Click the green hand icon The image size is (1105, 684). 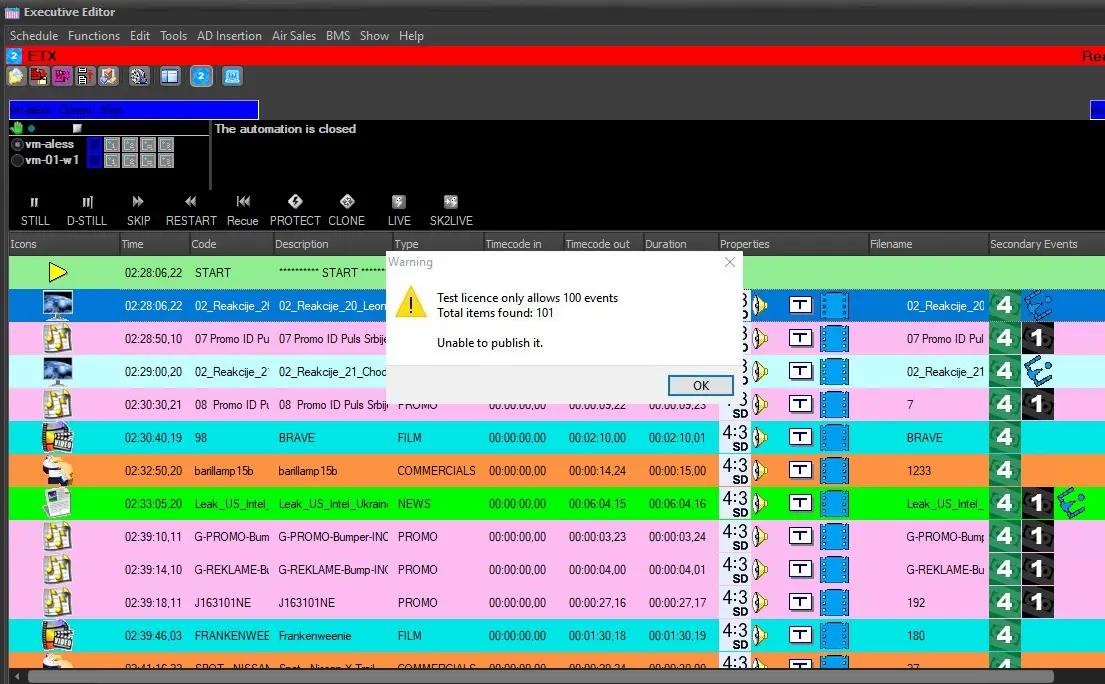coord(16,128)
